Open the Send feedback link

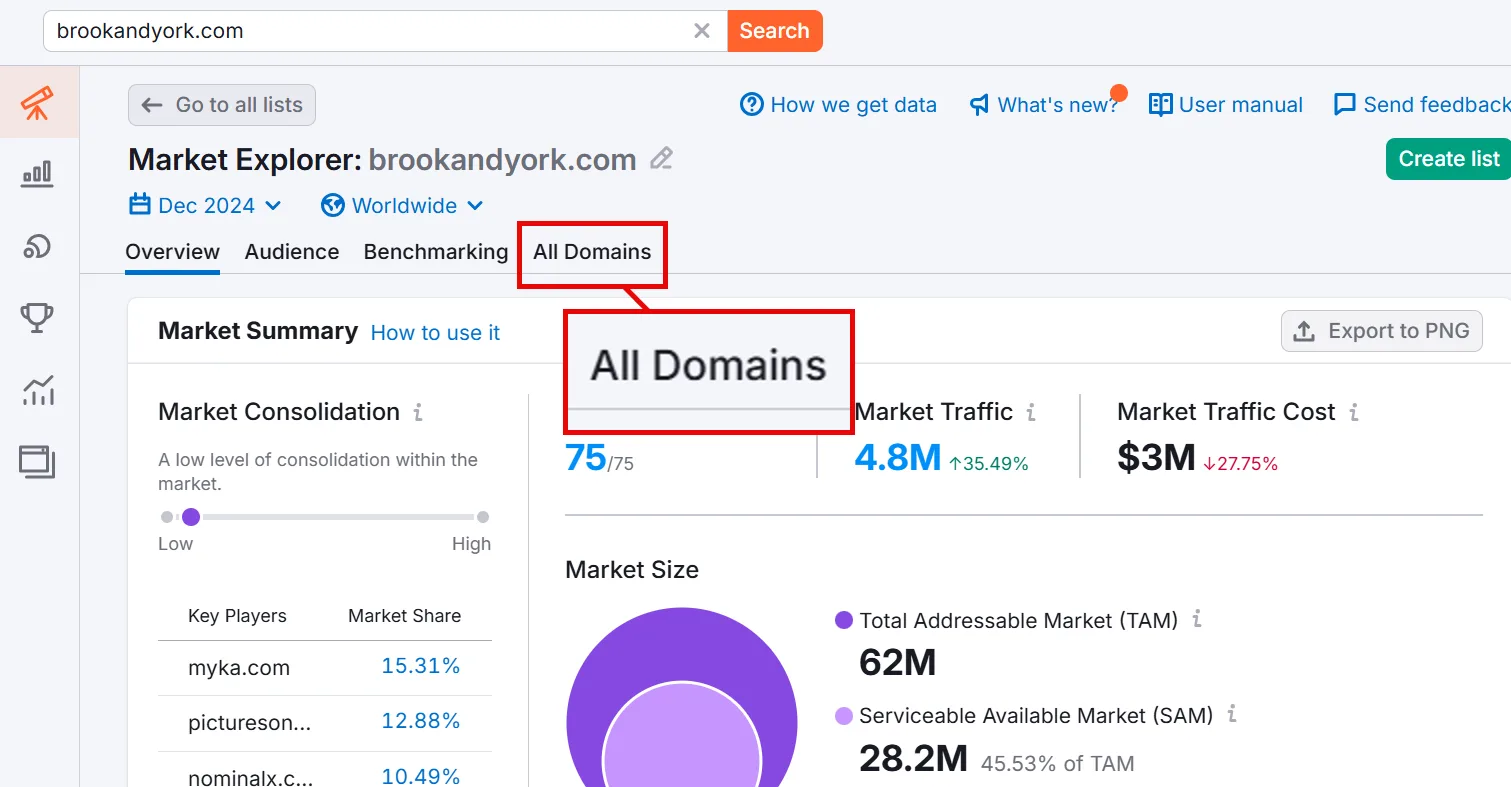1422,105
